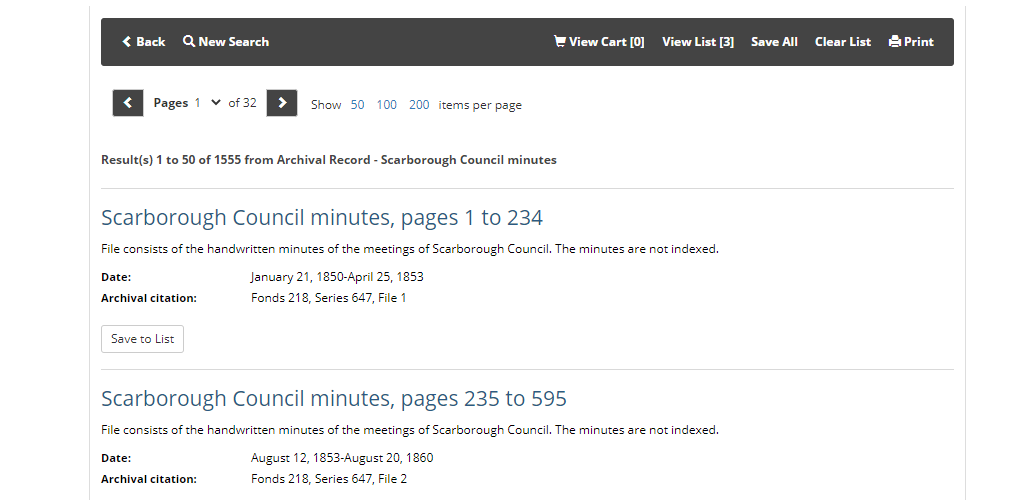Click the result count text line

click(x=329, y=160)
